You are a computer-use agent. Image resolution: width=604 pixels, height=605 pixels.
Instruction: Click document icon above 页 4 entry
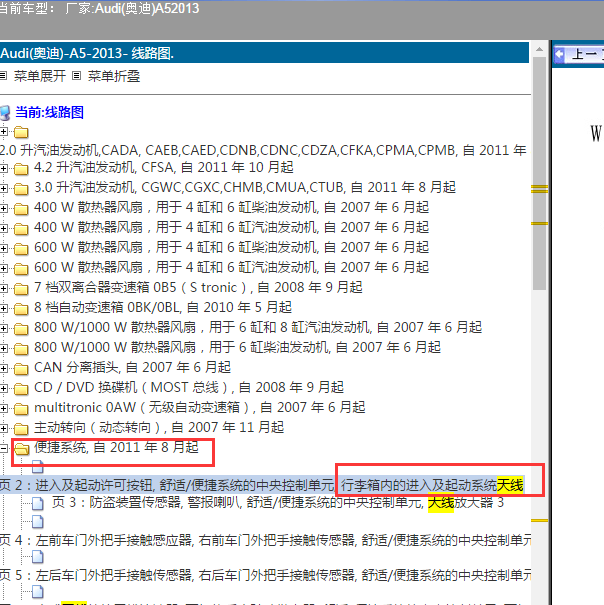point(37,522)
